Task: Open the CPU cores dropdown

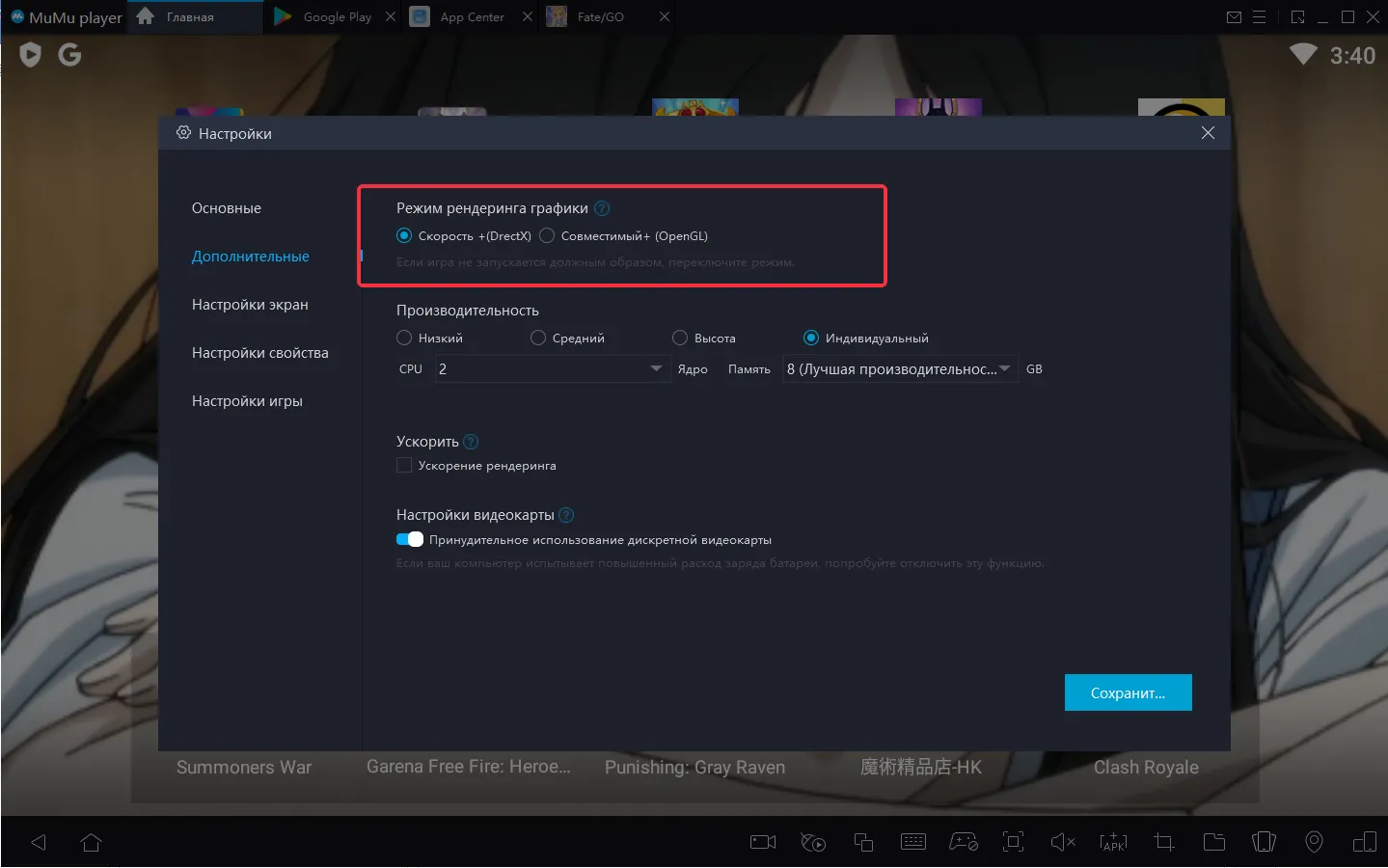Action: 553,368
